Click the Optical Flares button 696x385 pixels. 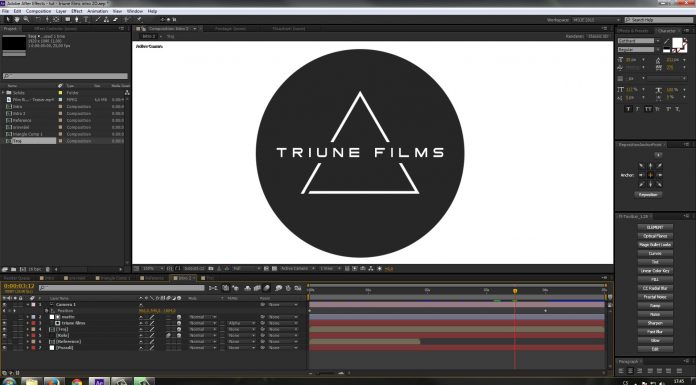point(655,236)
